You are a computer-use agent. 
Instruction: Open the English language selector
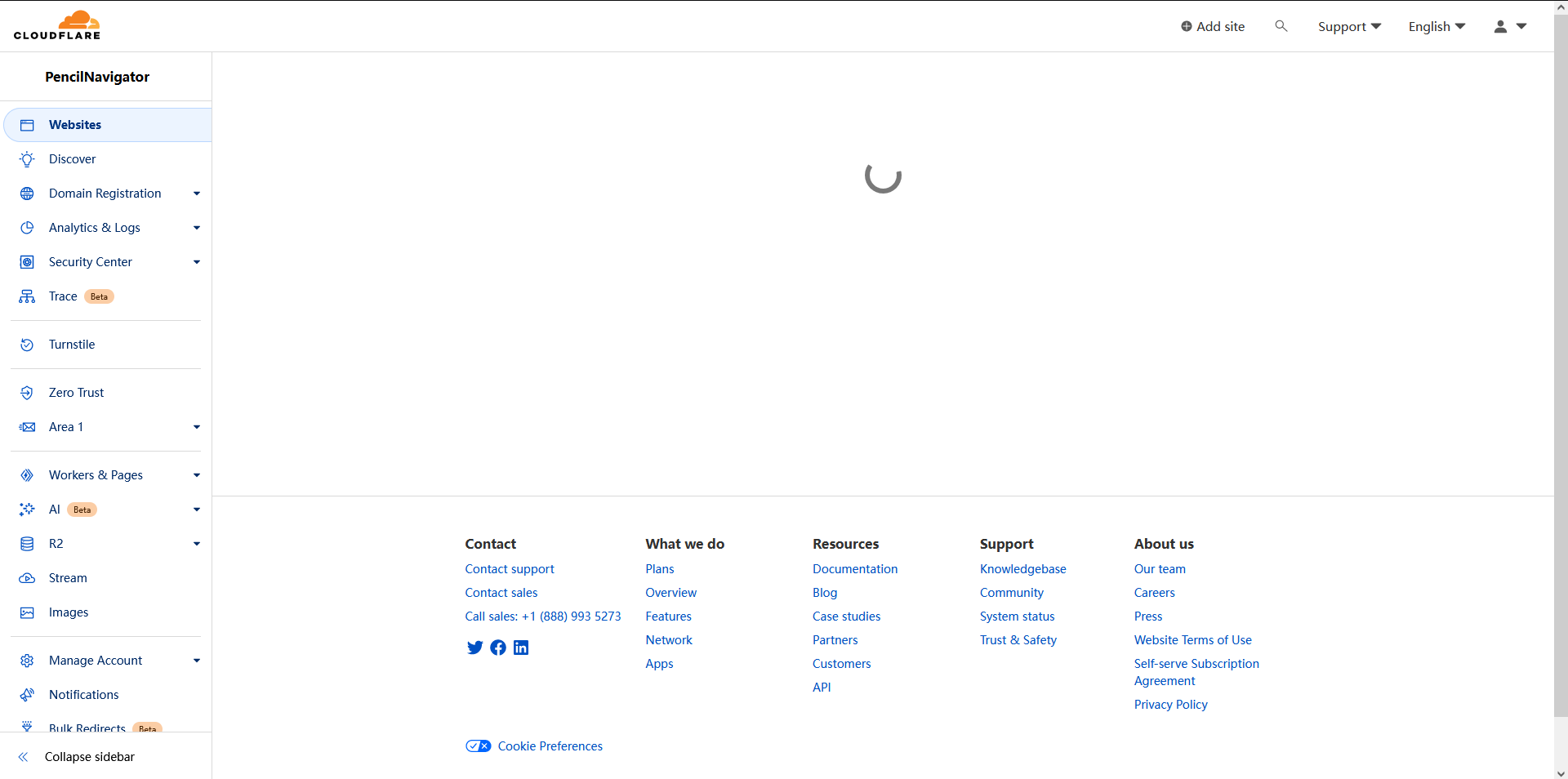point(1436,26)
